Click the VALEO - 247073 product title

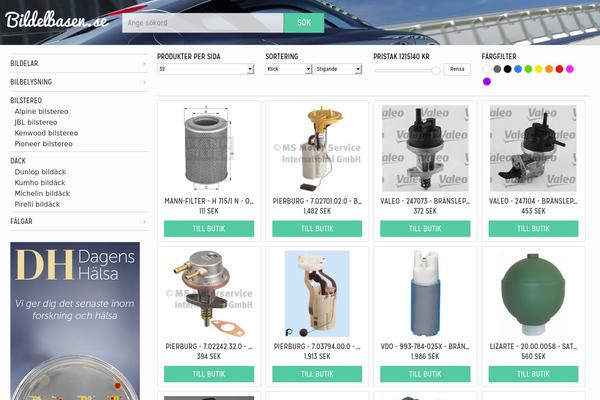(425, 201)
